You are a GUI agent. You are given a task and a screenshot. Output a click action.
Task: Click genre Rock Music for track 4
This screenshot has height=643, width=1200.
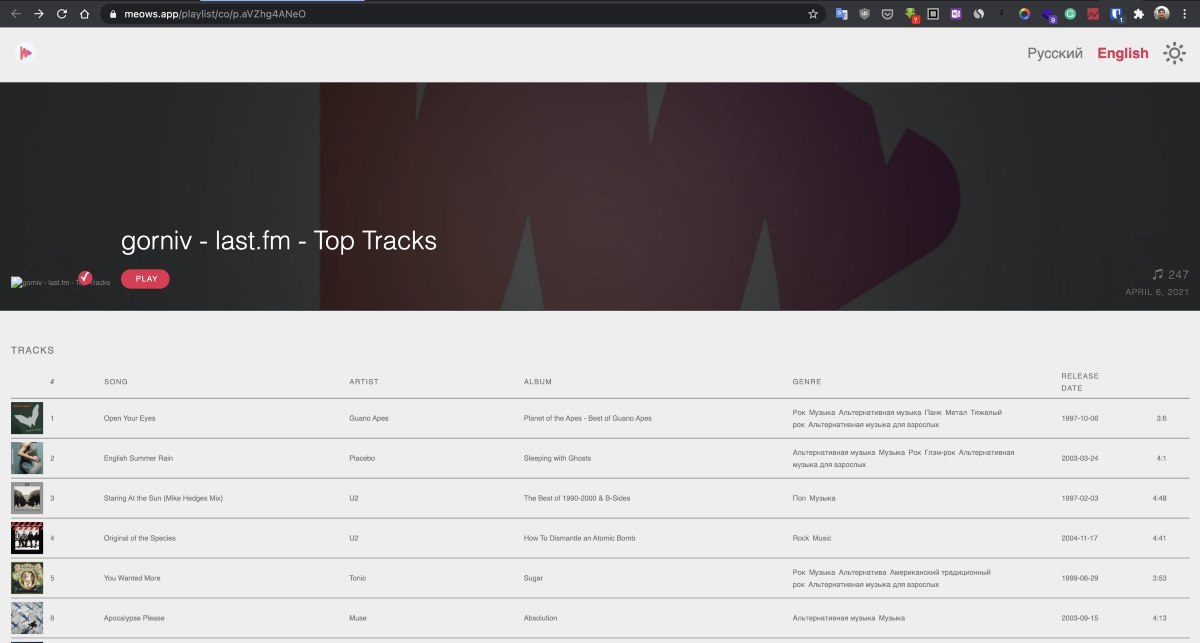tap(812, 538)
